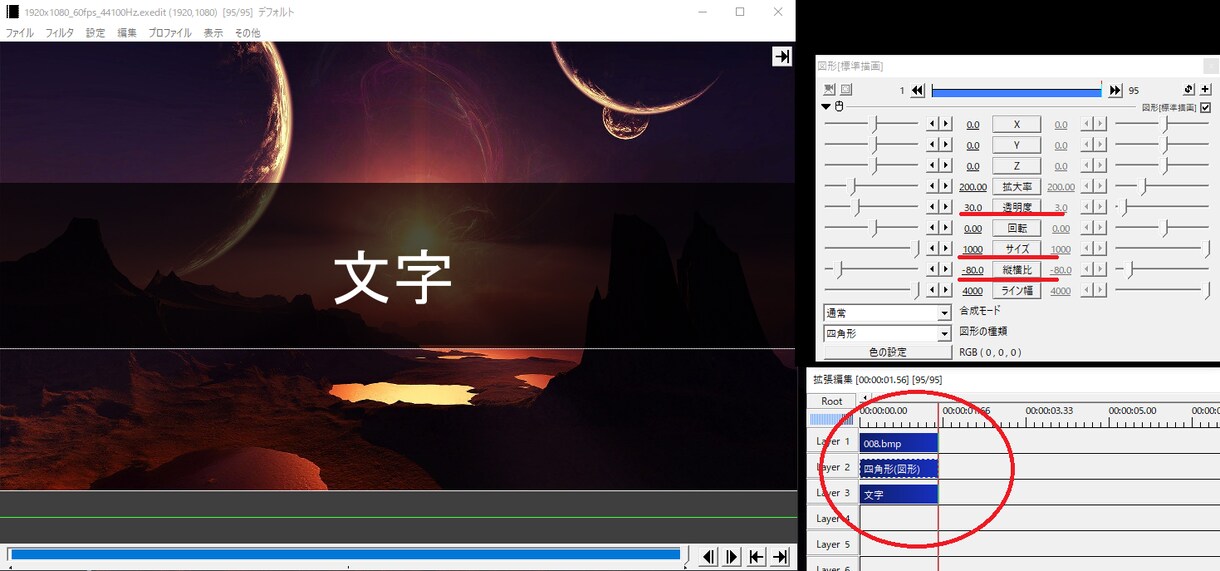Click the left 透明度 slider
1220x571 pixels.
point(871,207)
